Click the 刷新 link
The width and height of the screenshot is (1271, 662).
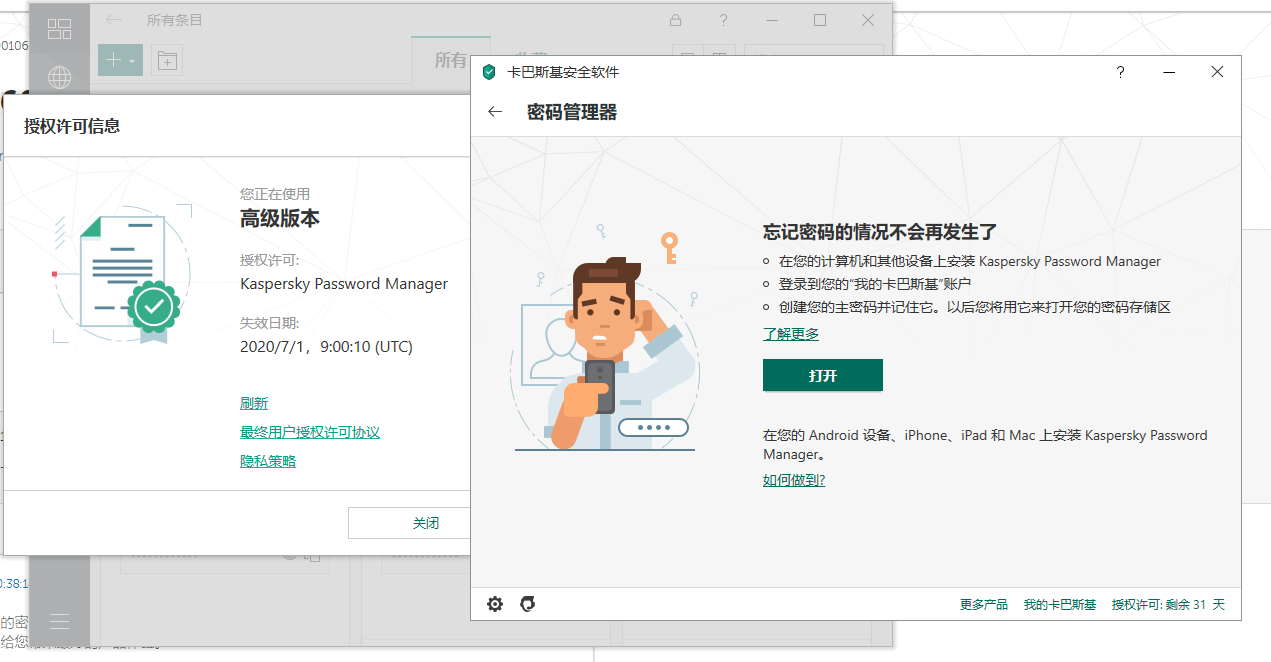pyautogui.click(x=254, y=403)
